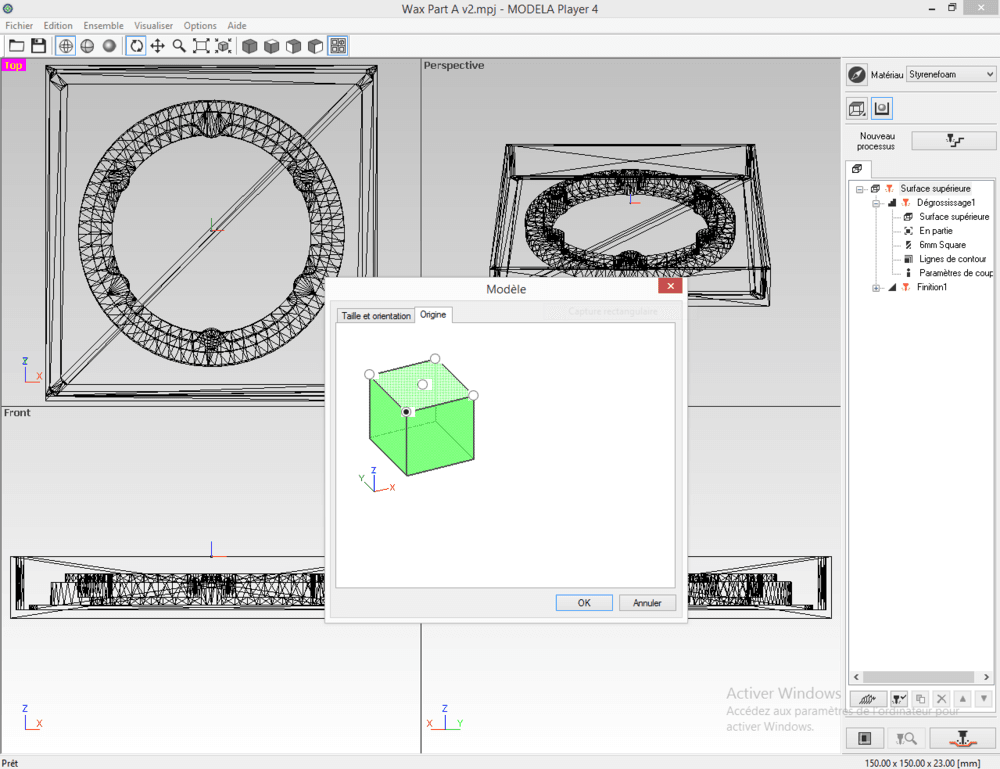Switch to Taille et orientation tab
This screenshot has height=769, width=1000.
click(x=376, y=316)
